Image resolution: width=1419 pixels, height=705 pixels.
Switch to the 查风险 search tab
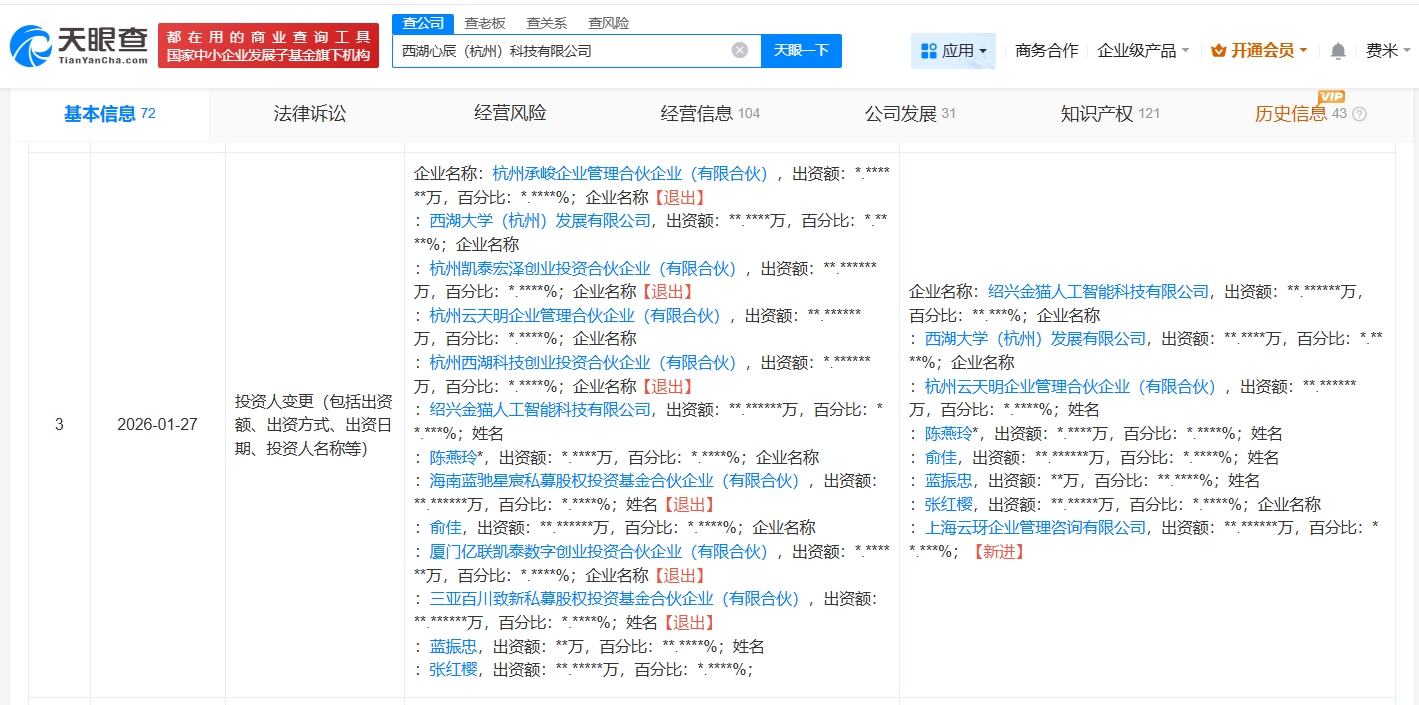pyautogui.click(x=608, y=23)
